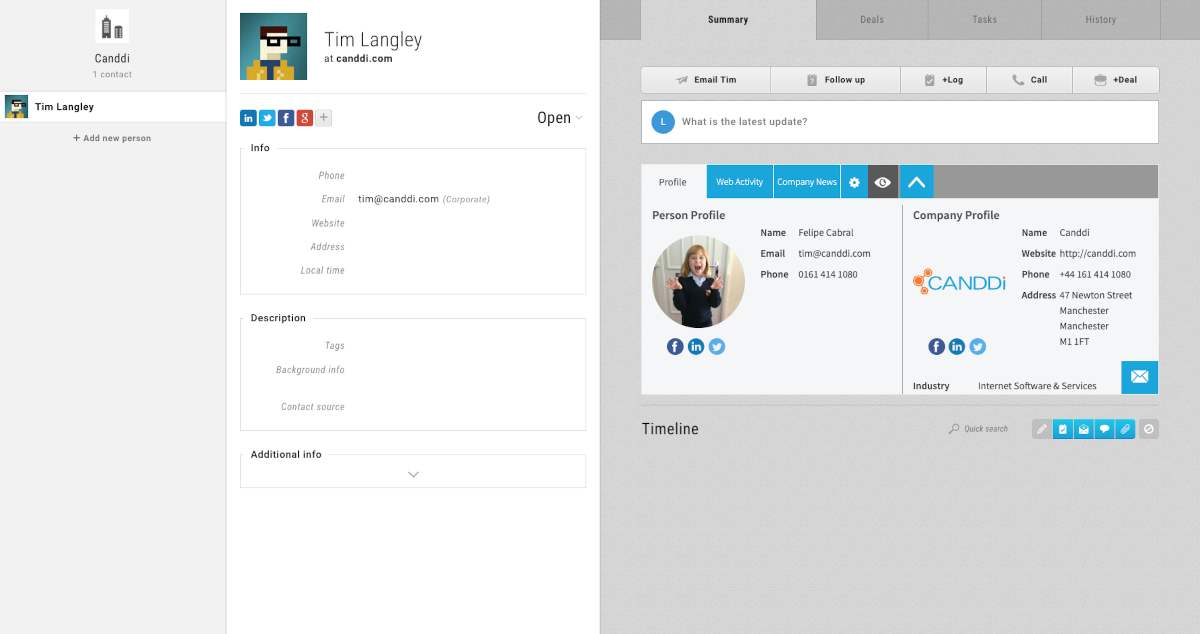This screenshot has width=1200, height=634.
Task: Open Tim Langley's Google Plus icon
Action: 305,118
